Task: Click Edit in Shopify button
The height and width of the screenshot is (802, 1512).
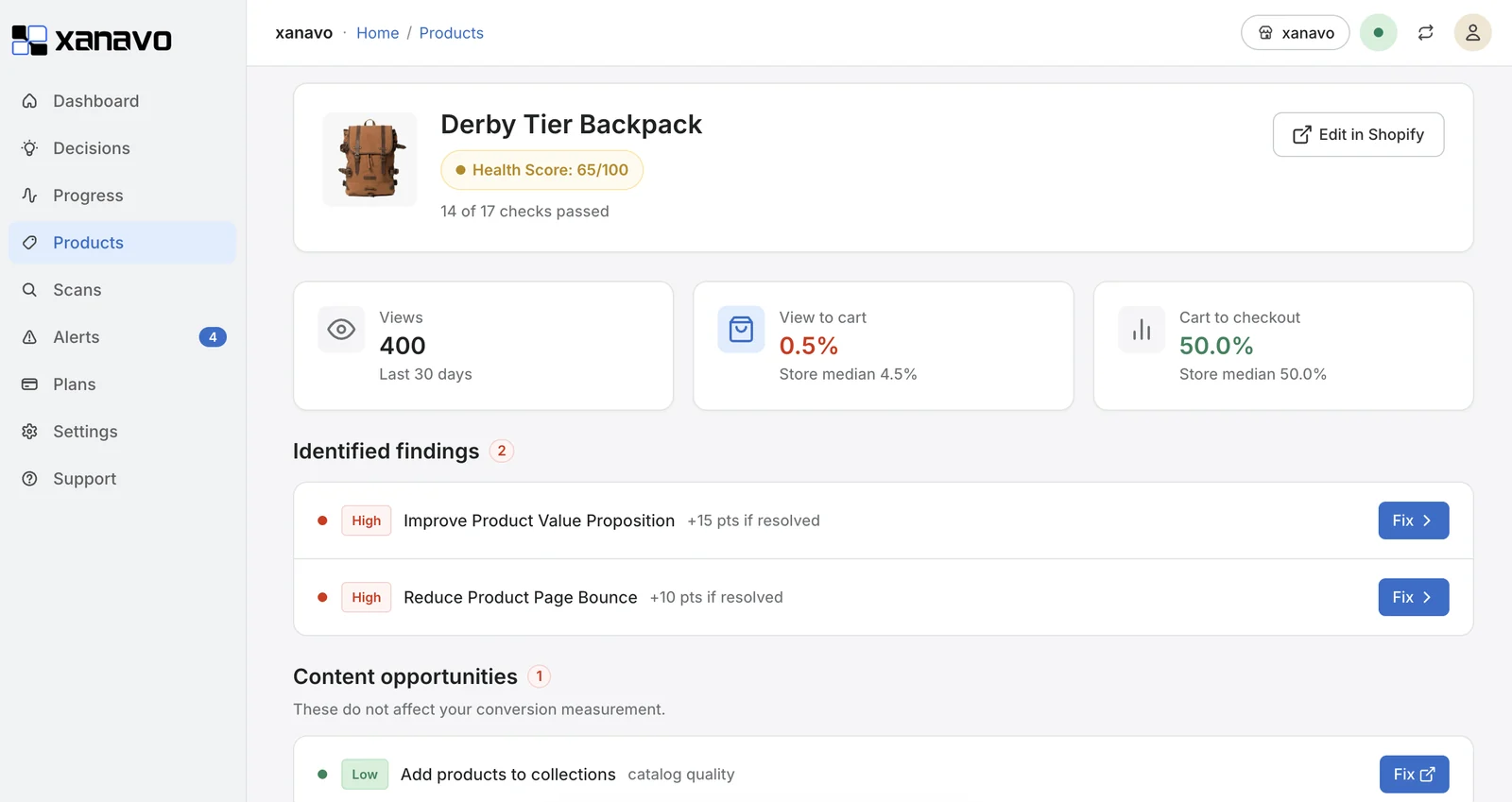Action: click(x=1358, y=134)
